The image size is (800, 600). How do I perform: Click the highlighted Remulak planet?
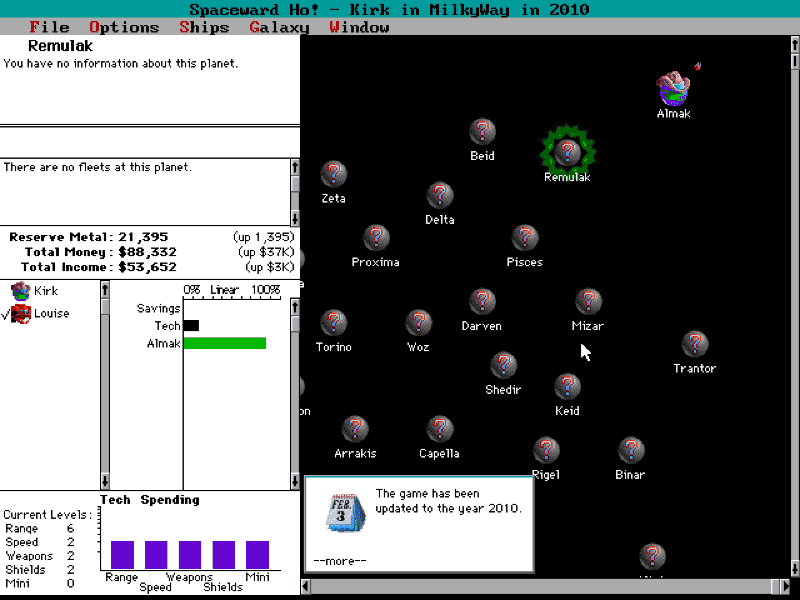pos(567,152)
